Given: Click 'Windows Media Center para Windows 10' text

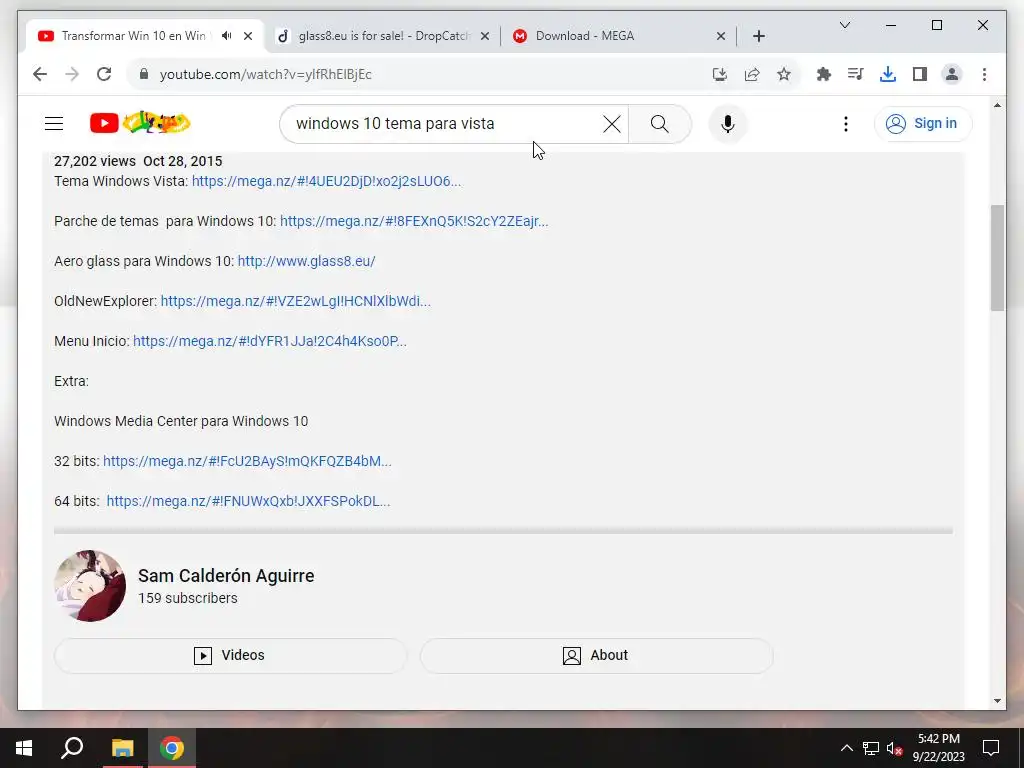Looking at the screenshot, I should tap(181, 421).
